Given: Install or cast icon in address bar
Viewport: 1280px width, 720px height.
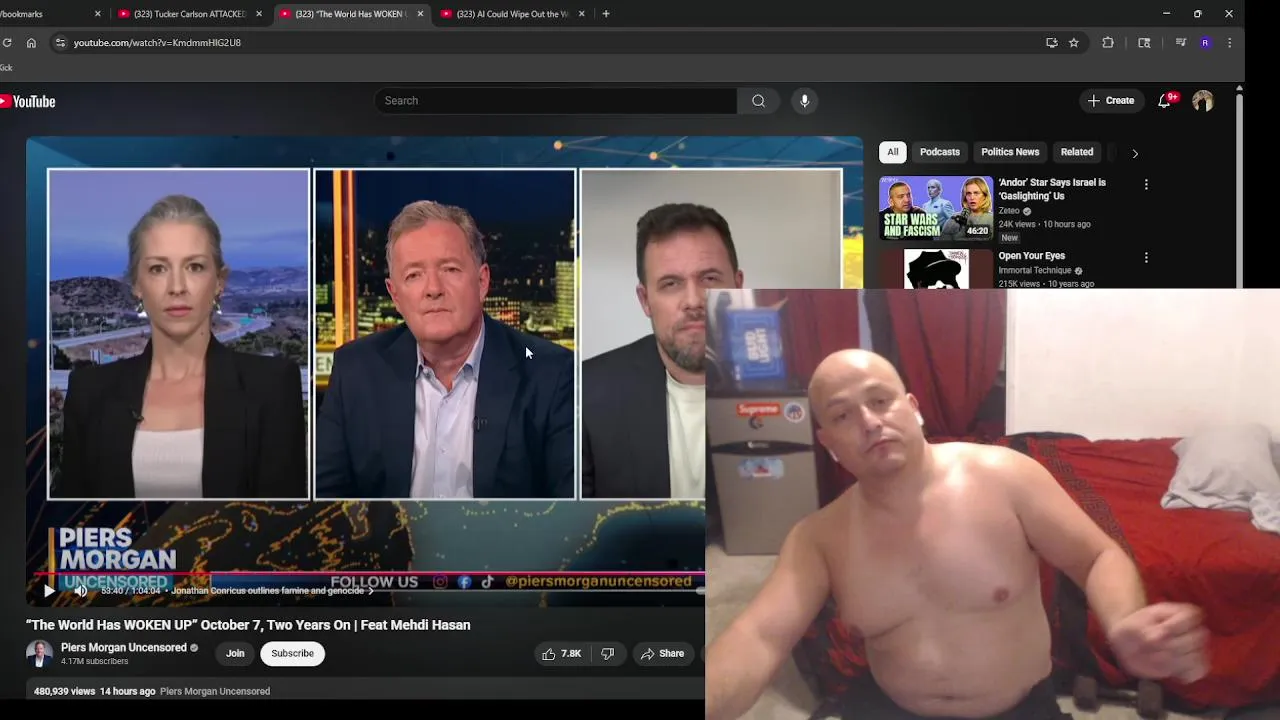Looking at the screenshot, I should point(1051,43).
